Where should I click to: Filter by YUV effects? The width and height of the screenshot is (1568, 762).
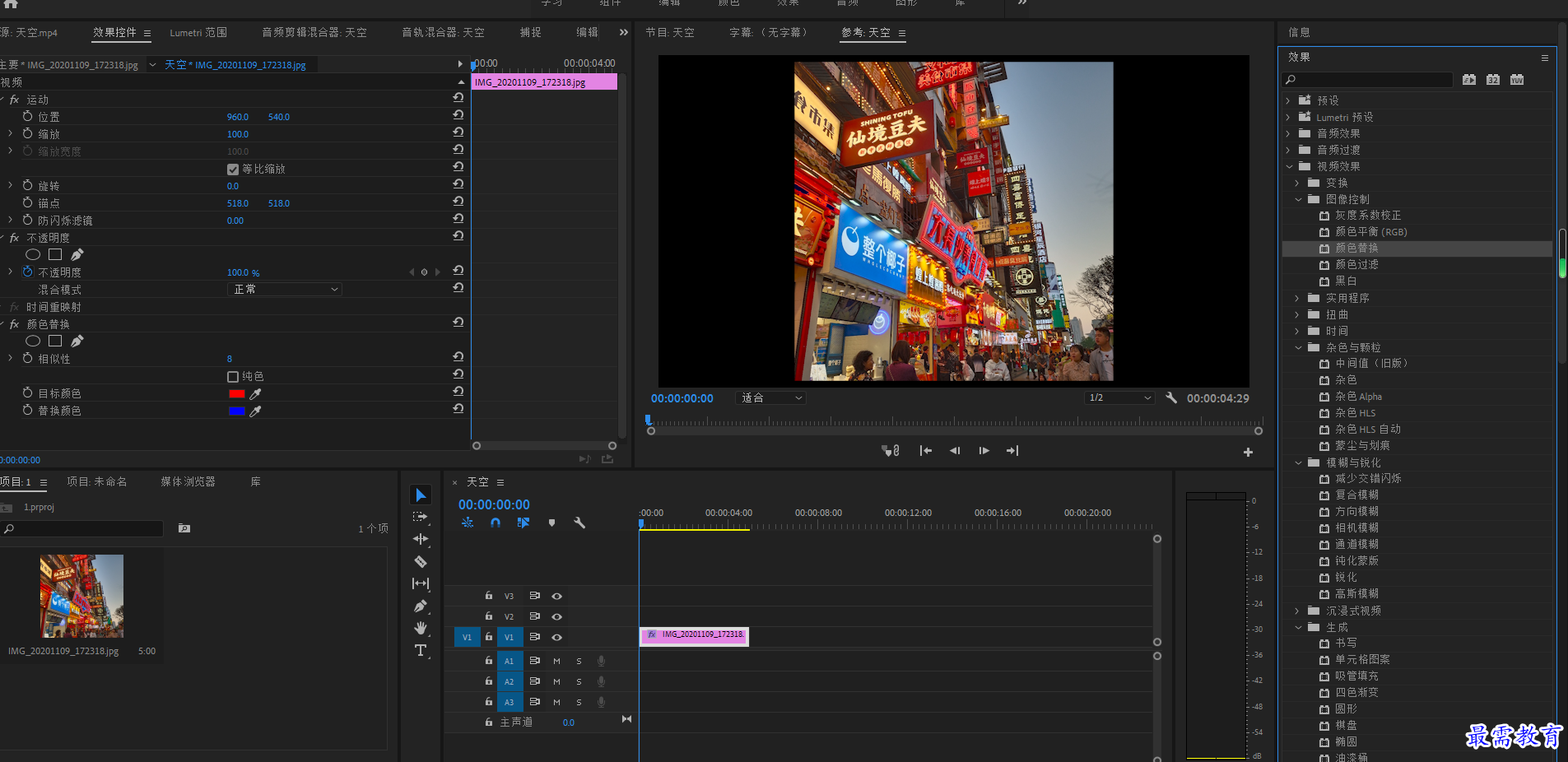pyautogui.click(x=1517, y=80)
